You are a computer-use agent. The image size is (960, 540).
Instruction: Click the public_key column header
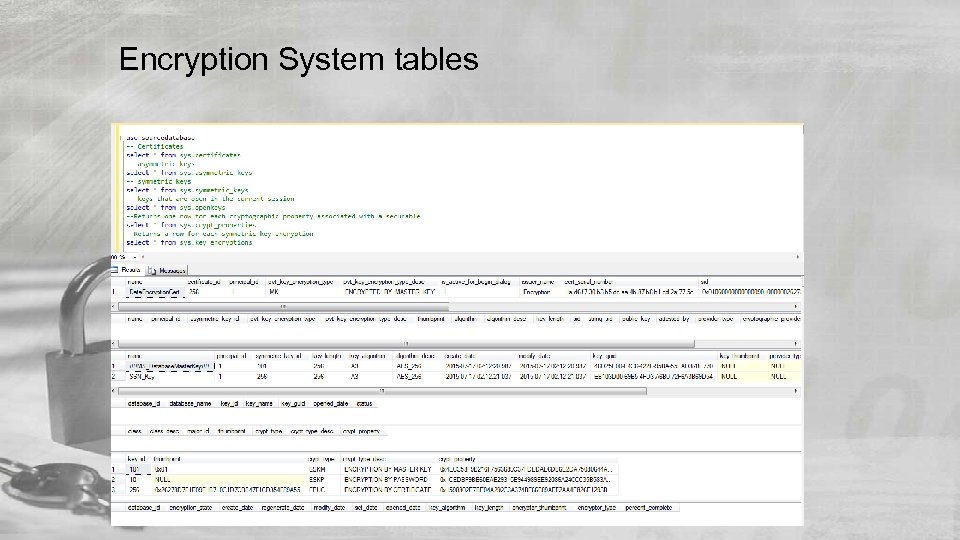(636, 319)
